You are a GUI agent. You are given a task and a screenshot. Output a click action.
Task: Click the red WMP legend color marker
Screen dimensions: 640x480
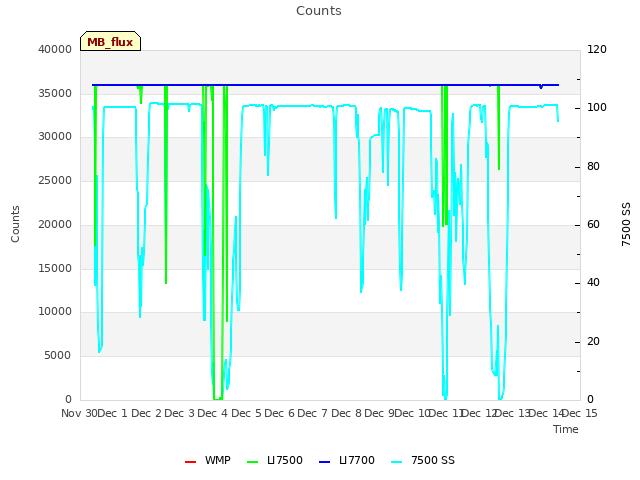click(190, 462)
